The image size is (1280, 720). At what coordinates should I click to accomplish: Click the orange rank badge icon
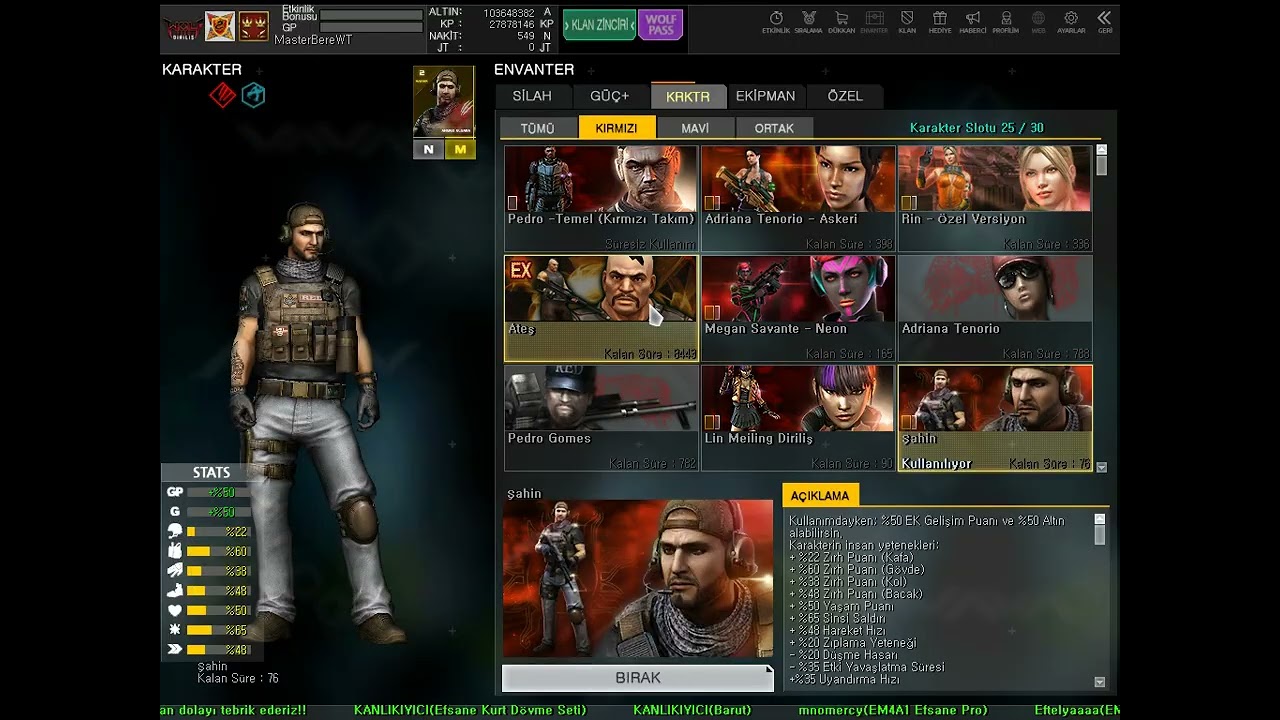(x=220, y=27)
